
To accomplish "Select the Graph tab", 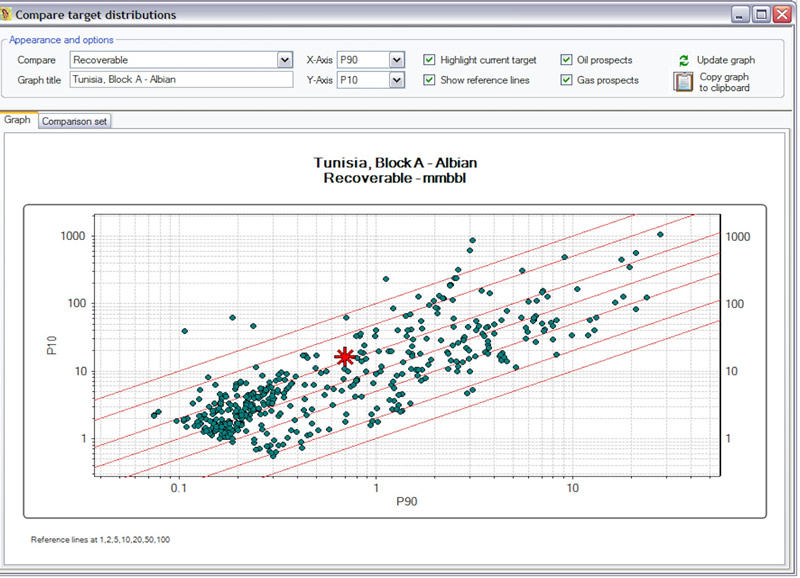I will [18, 120].
